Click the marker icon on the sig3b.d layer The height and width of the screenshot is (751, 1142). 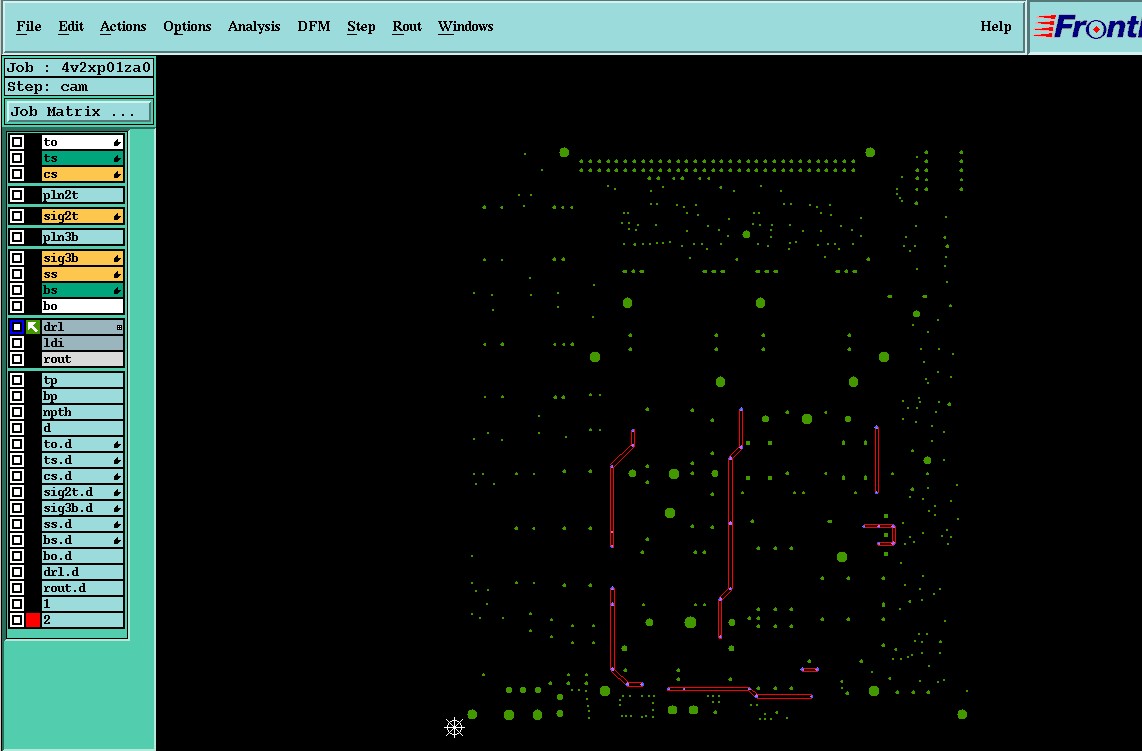click(117, 508)
